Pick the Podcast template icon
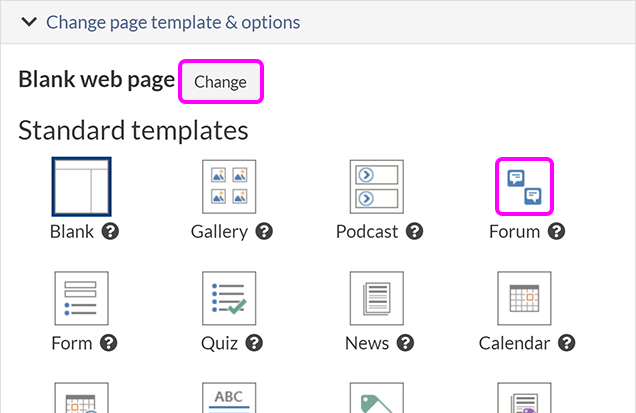The height and width of the screenshot is (413, 636). 377,187
